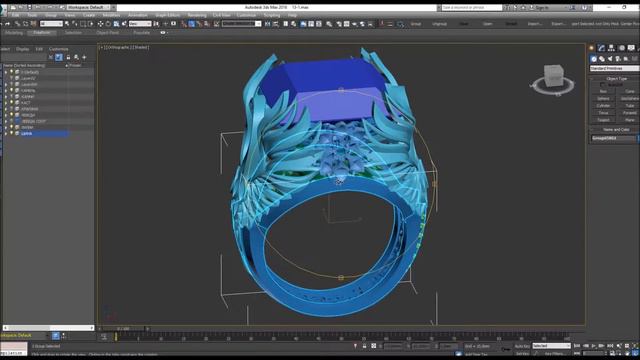Click the Import... toolbar button
Screen dimensions: 640x360
(535, 24)
